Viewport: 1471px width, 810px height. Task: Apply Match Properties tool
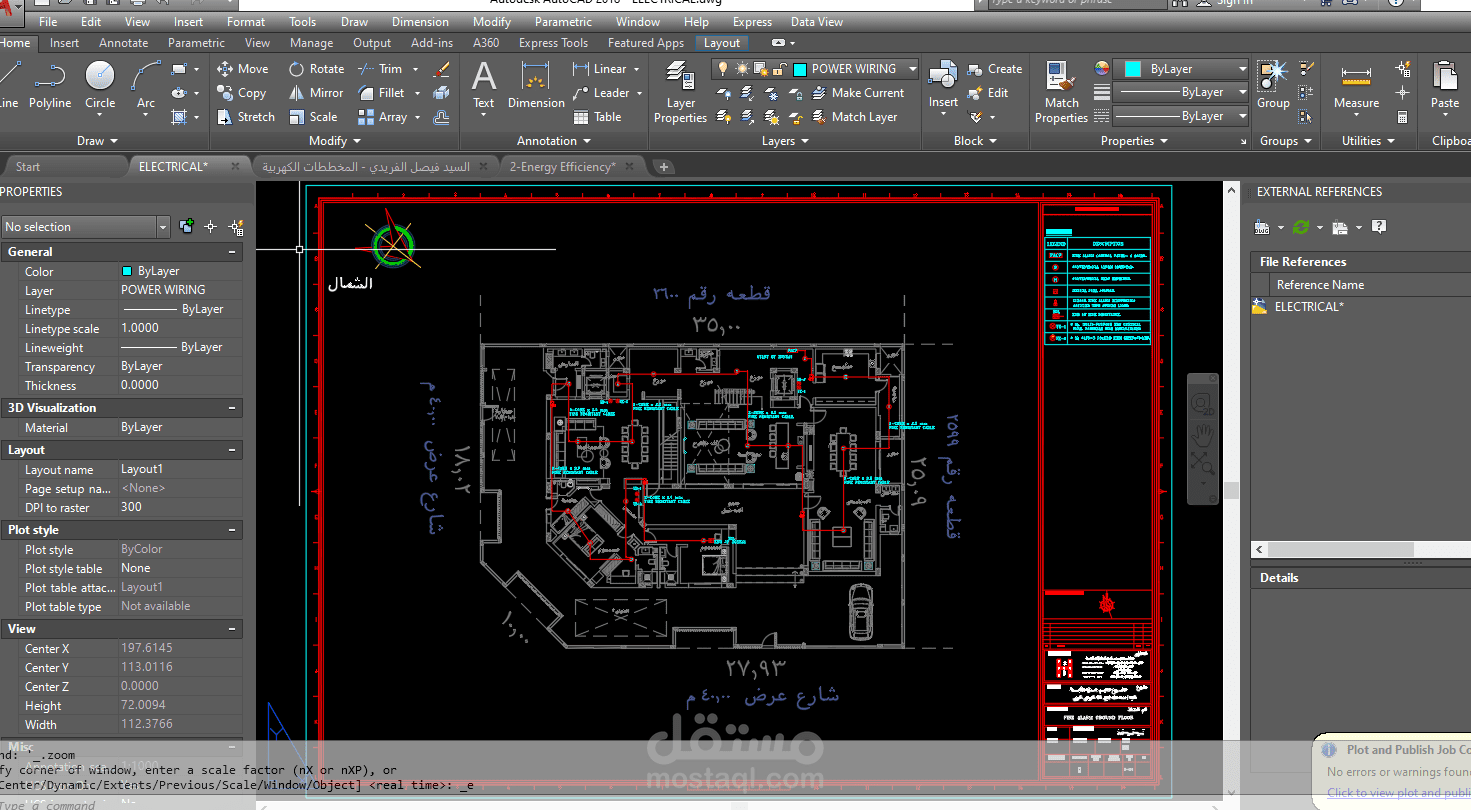click(x=1061, y=92)
